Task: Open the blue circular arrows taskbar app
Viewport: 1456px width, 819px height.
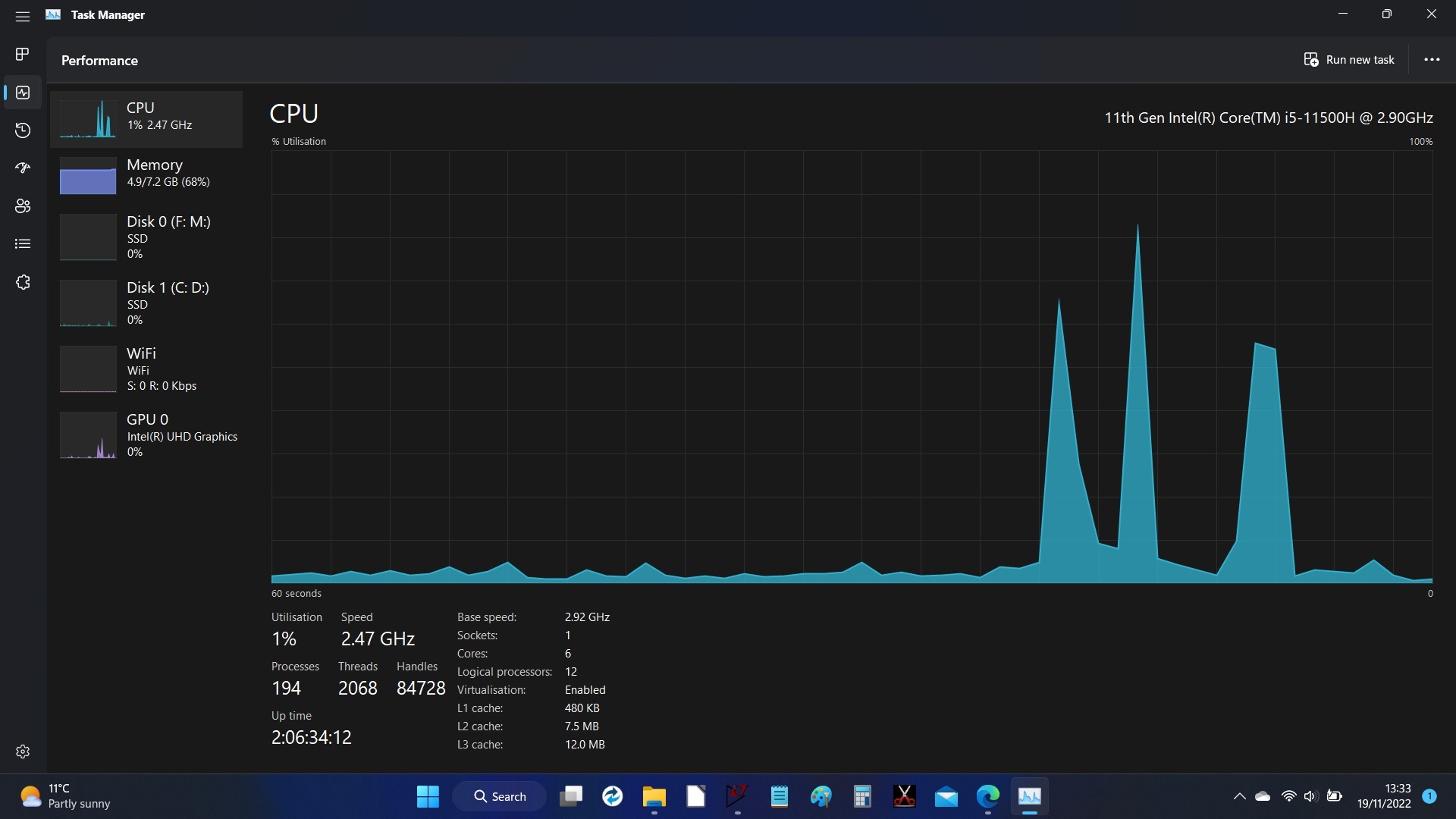Action: click(612, 796)
